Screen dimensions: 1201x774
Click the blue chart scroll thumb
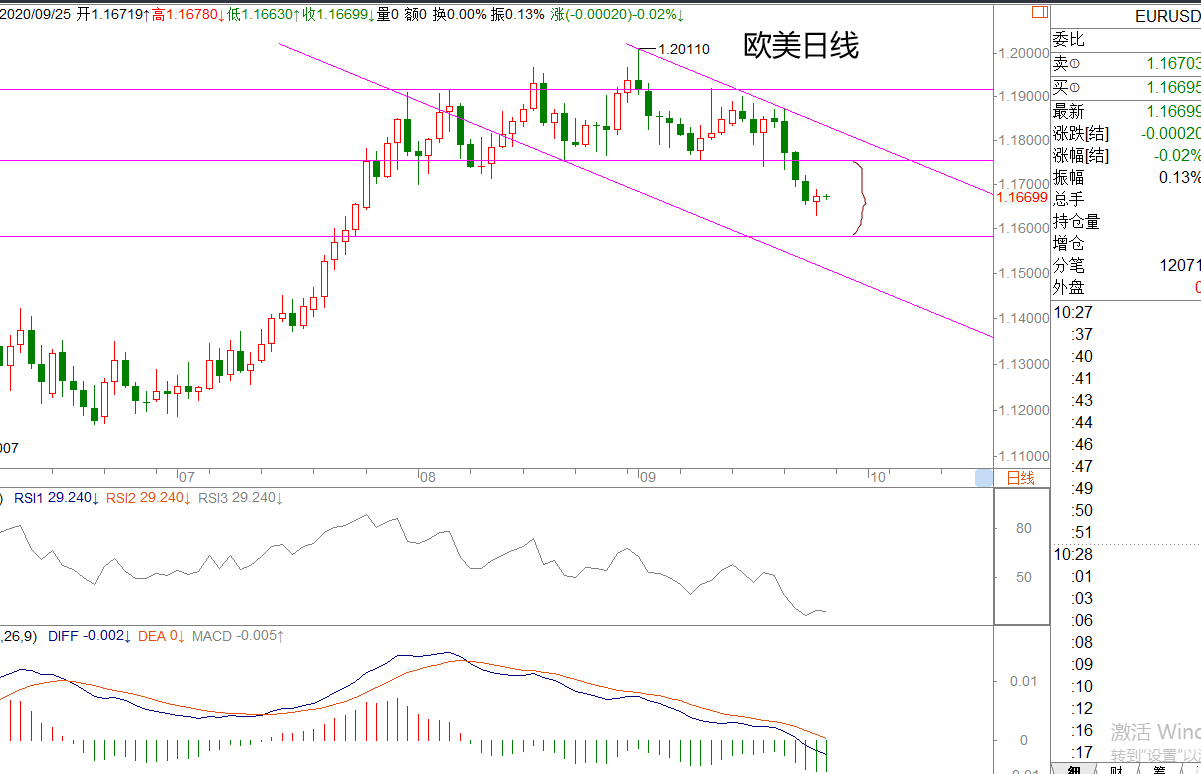(x=984, y=478)
